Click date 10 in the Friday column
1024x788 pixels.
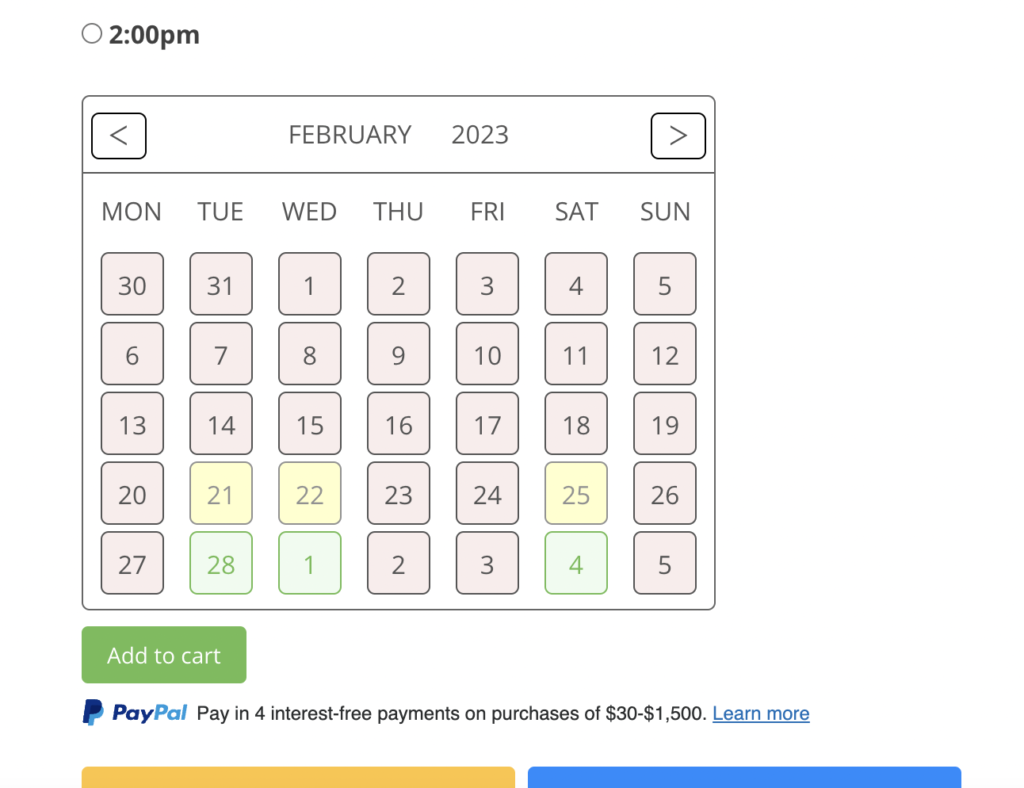[487, 354]
